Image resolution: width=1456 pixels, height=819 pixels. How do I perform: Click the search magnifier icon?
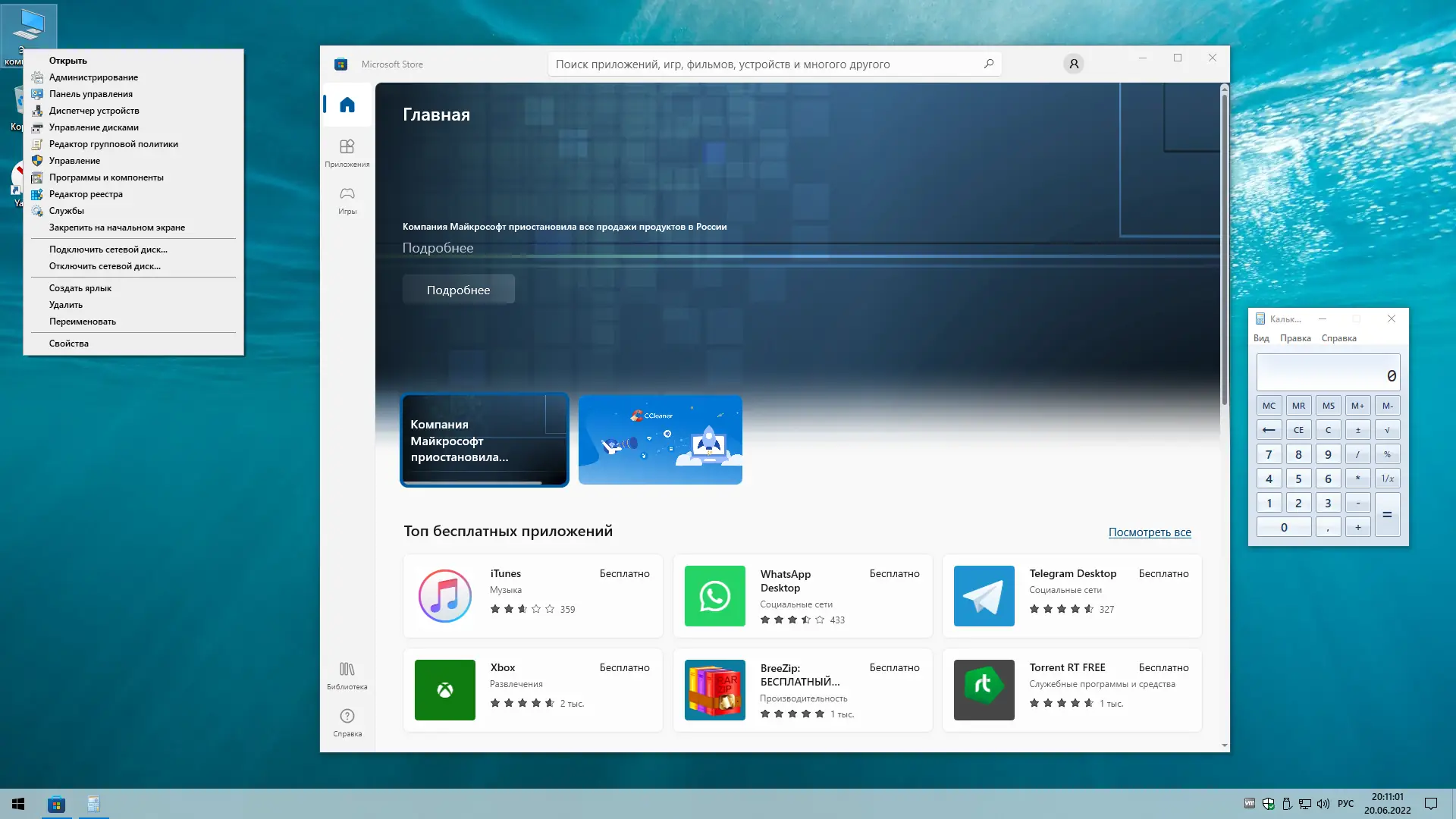989,64
